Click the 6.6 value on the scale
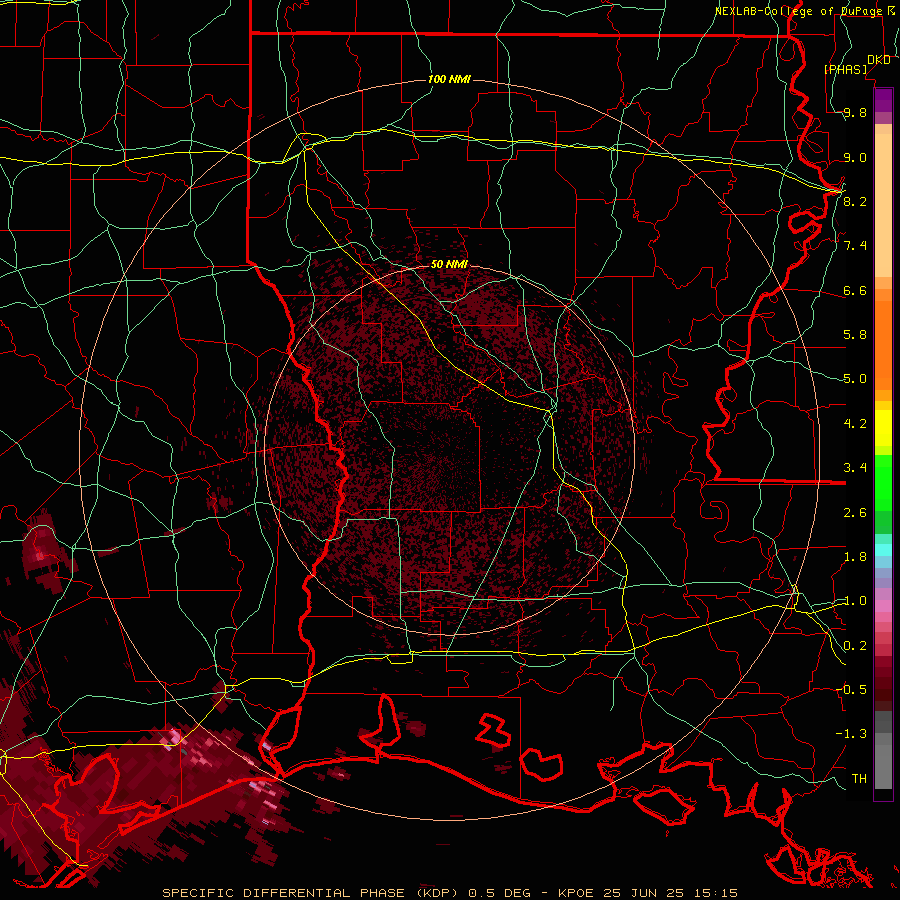The height and width of the screenshot is (900, 900). click(x=855, y=290)
